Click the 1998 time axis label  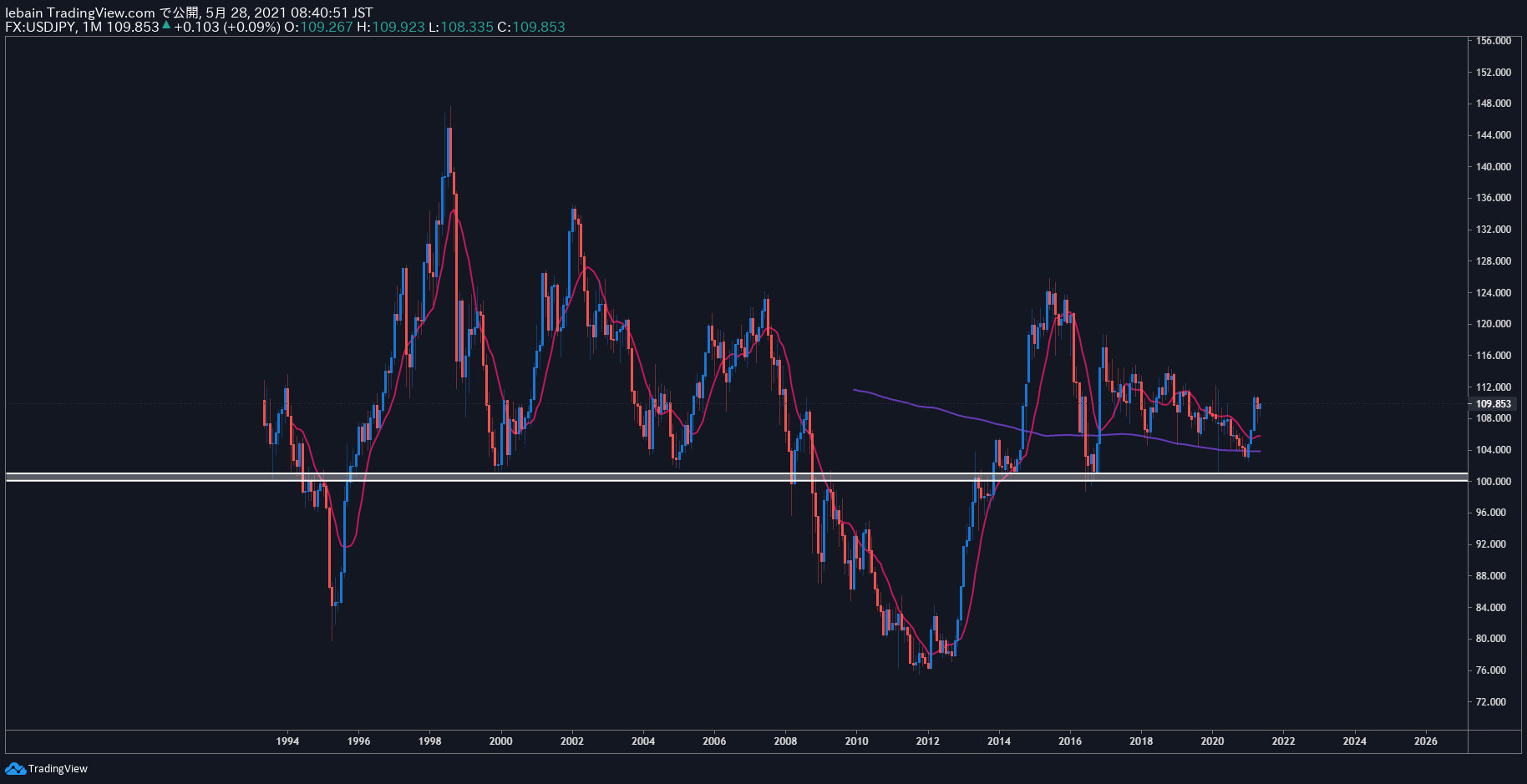(429, 741)
